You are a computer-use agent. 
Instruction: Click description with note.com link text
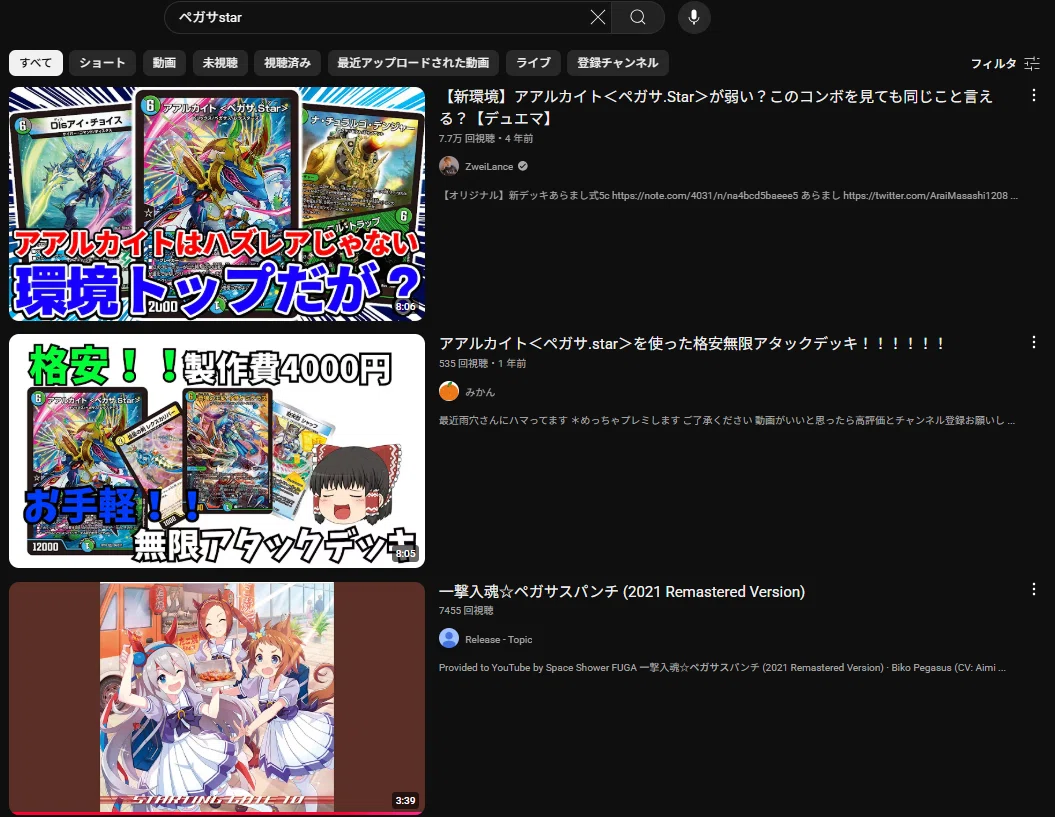[728, 195]
